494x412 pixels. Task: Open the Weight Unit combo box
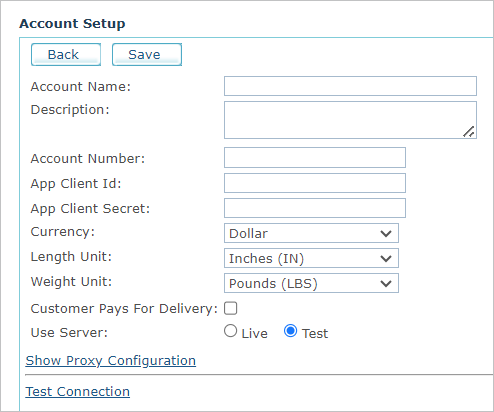coord(311,283)
